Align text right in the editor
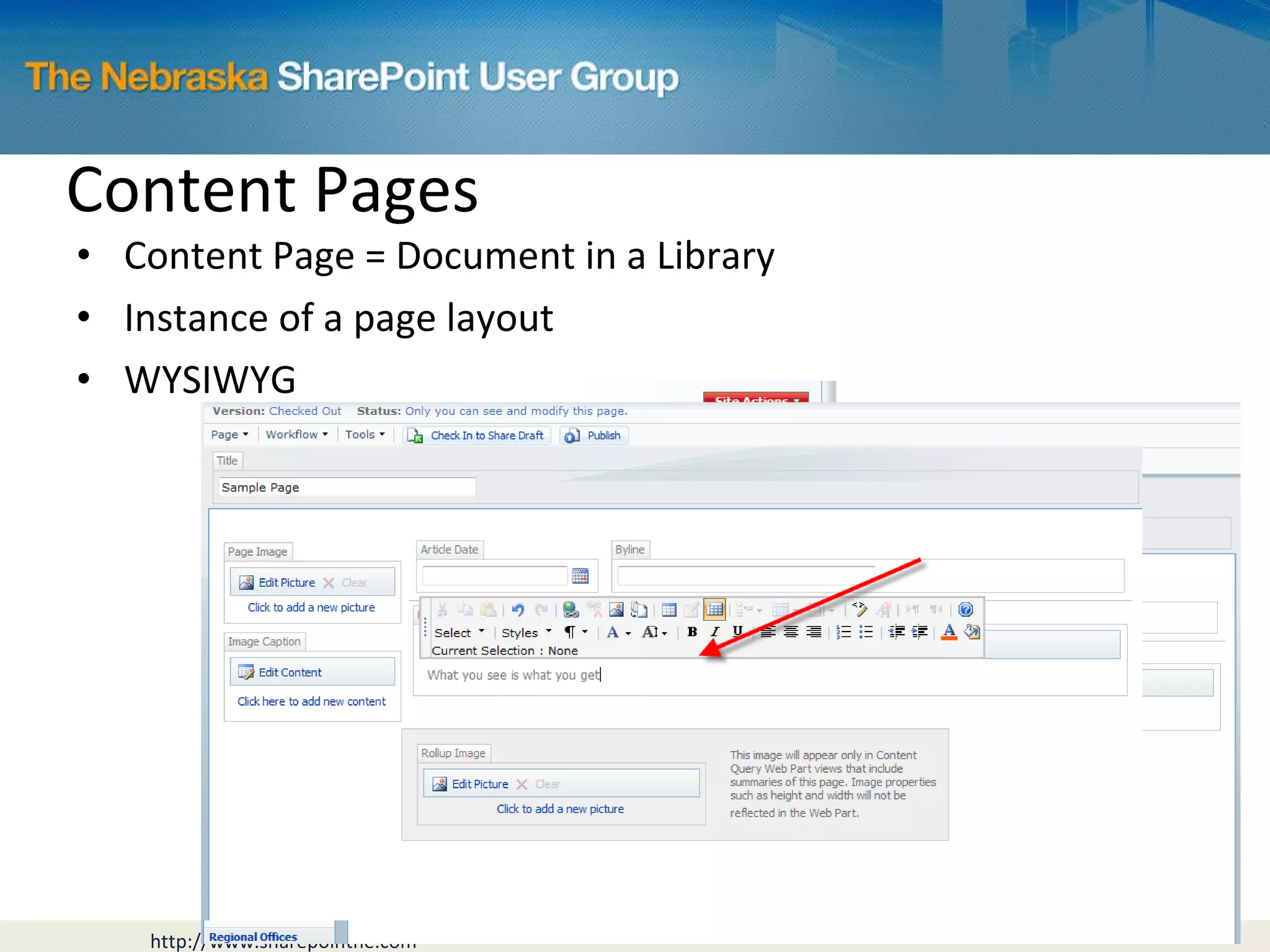Image resolution: width=1270 pixels, height=952 pixels. [x=814, y=632]
